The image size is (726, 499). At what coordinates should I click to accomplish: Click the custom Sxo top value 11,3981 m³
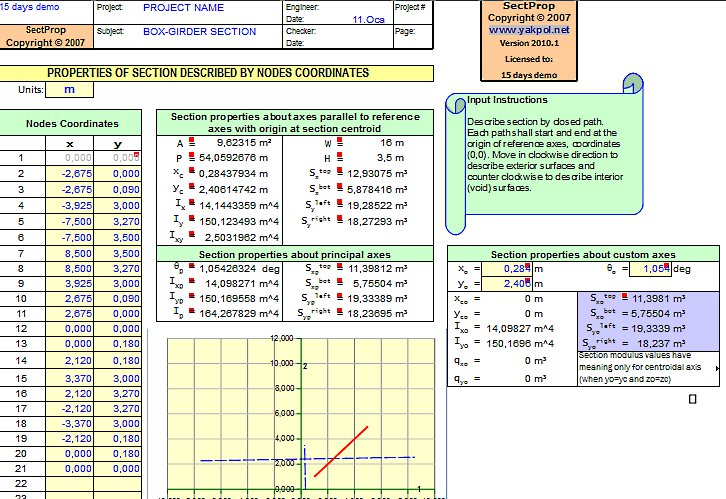pos(658,299)
